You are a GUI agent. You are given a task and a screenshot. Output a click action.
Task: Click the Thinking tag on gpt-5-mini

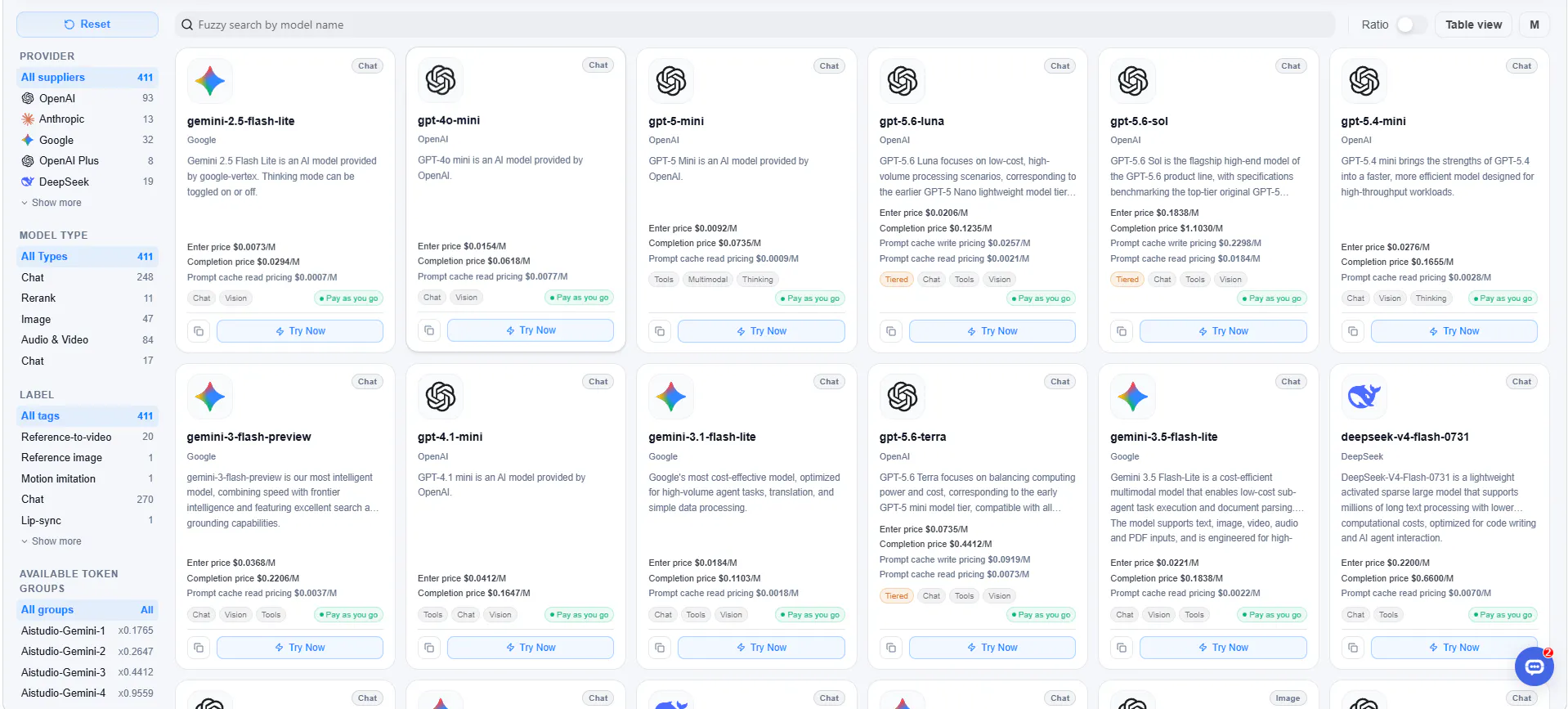pyautogui.click(x=758, y=280)
